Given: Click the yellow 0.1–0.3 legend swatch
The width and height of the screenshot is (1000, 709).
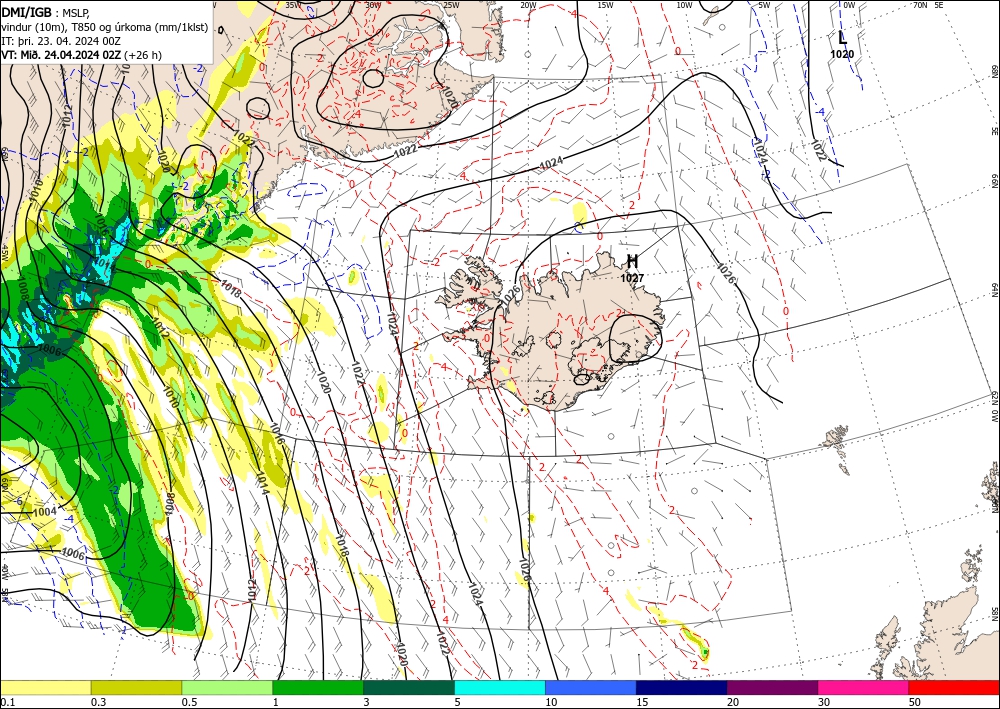Looking at the screenshot, I should point(45,687).
